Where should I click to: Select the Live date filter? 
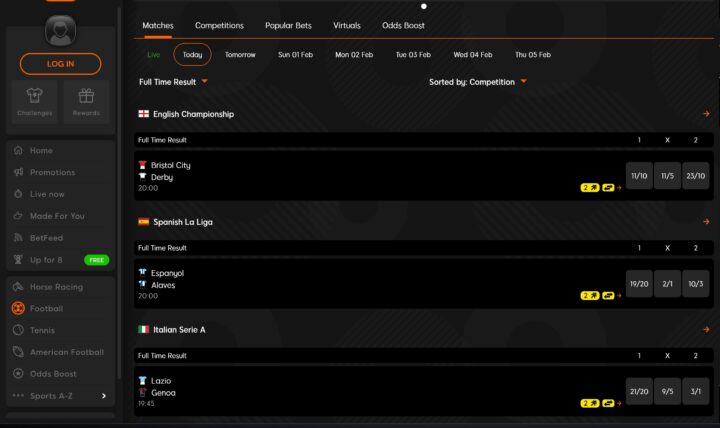click(x=153, y=55)
